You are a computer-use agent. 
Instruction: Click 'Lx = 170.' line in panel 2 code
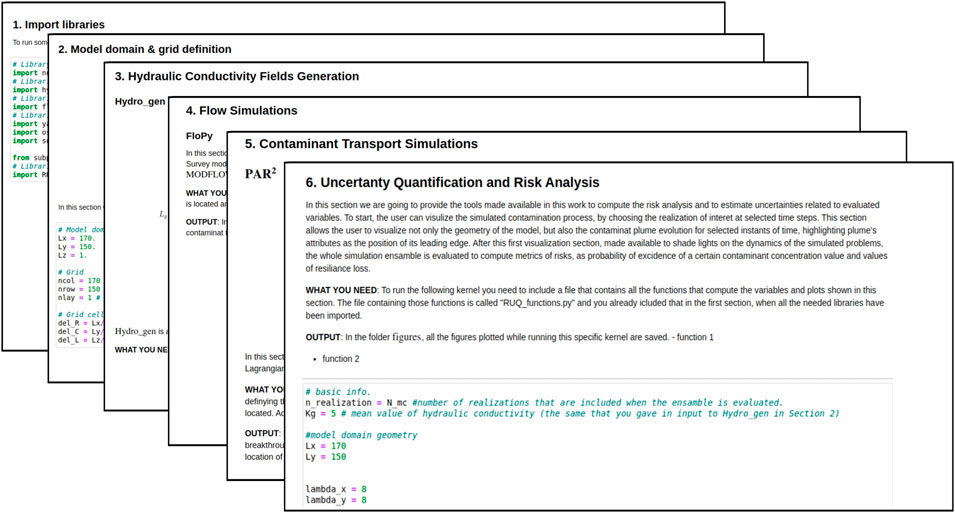[76, 239]
